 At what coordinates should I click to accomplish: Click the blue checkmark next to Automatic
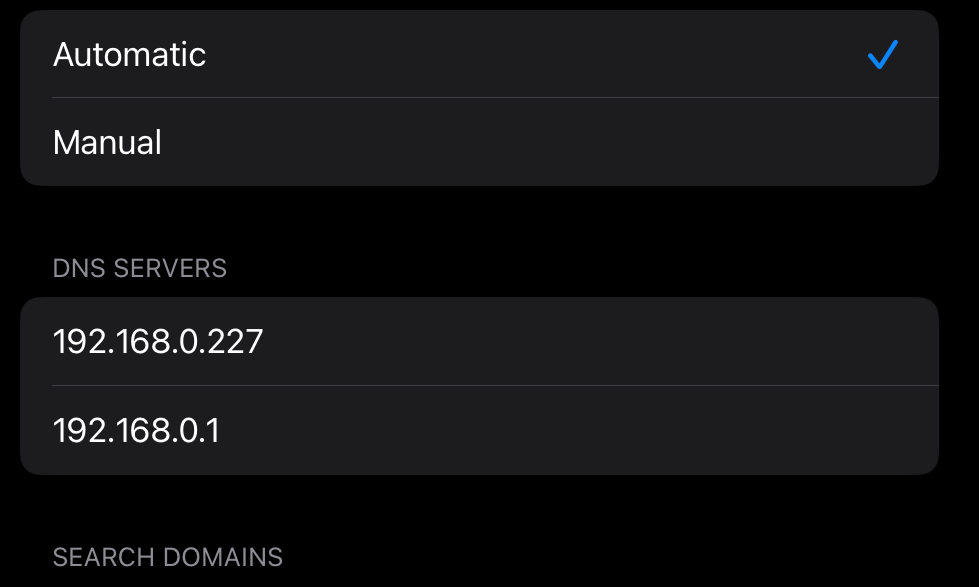[x=883, y=54]
